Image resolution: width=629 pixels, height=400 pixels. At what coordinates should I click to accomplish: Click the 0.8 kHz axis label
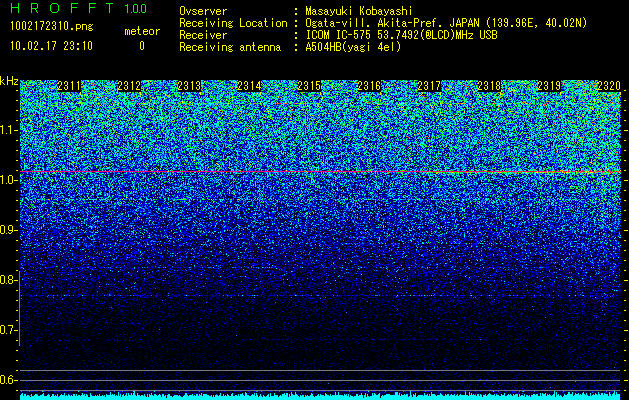coord(9,280)
